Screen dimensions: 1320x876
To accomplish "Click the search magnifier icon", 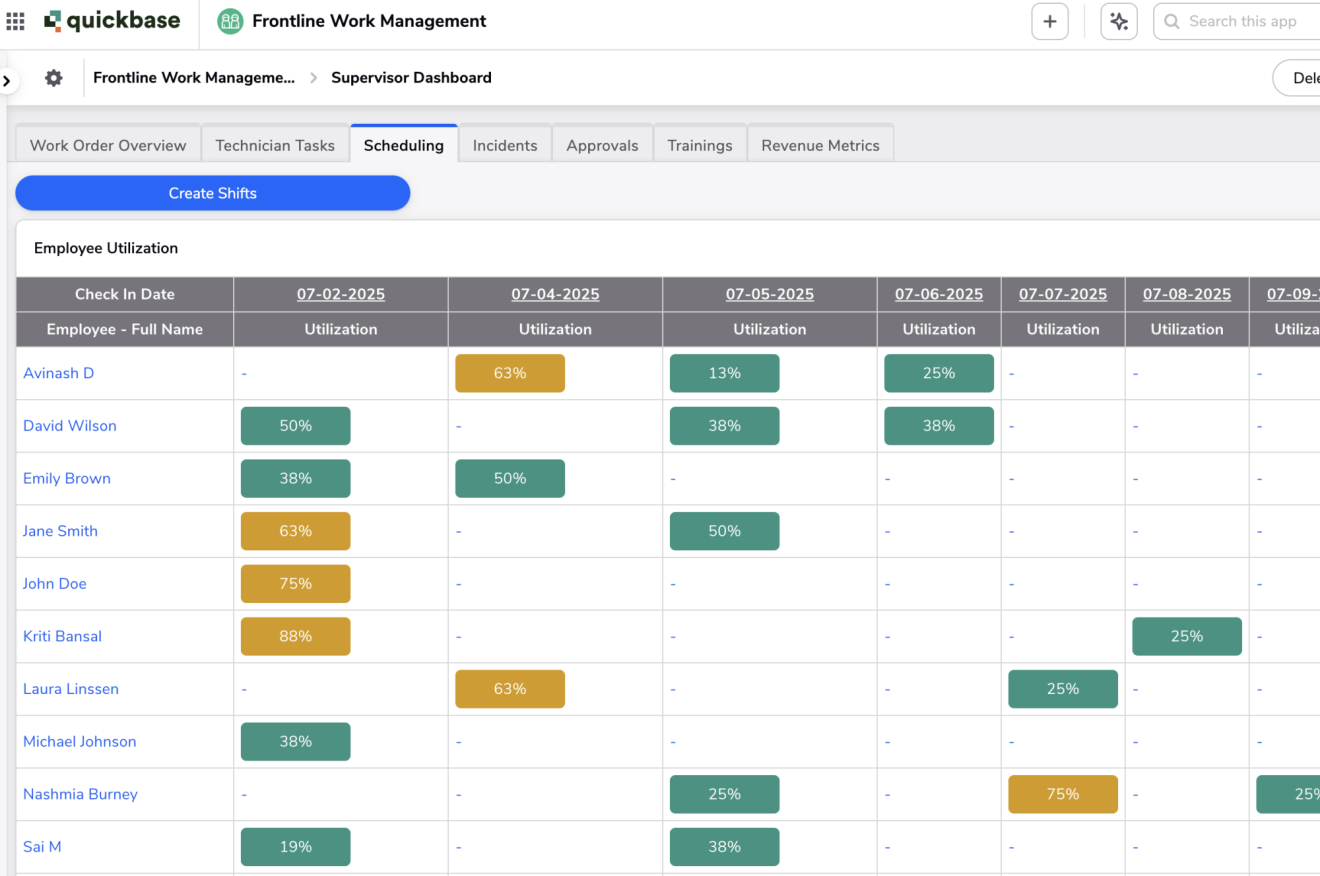I will click(x=1172, y=21).
